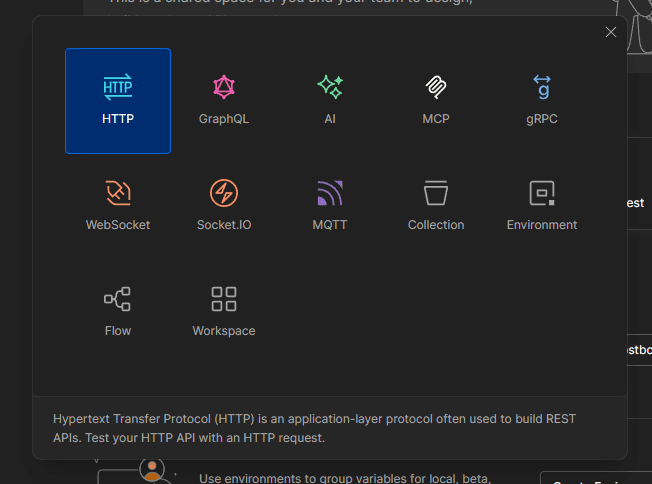652x484 pixels.
Task: Choose the GraphQL request icon
Action: pyautogui.click(x=224, y=87)
